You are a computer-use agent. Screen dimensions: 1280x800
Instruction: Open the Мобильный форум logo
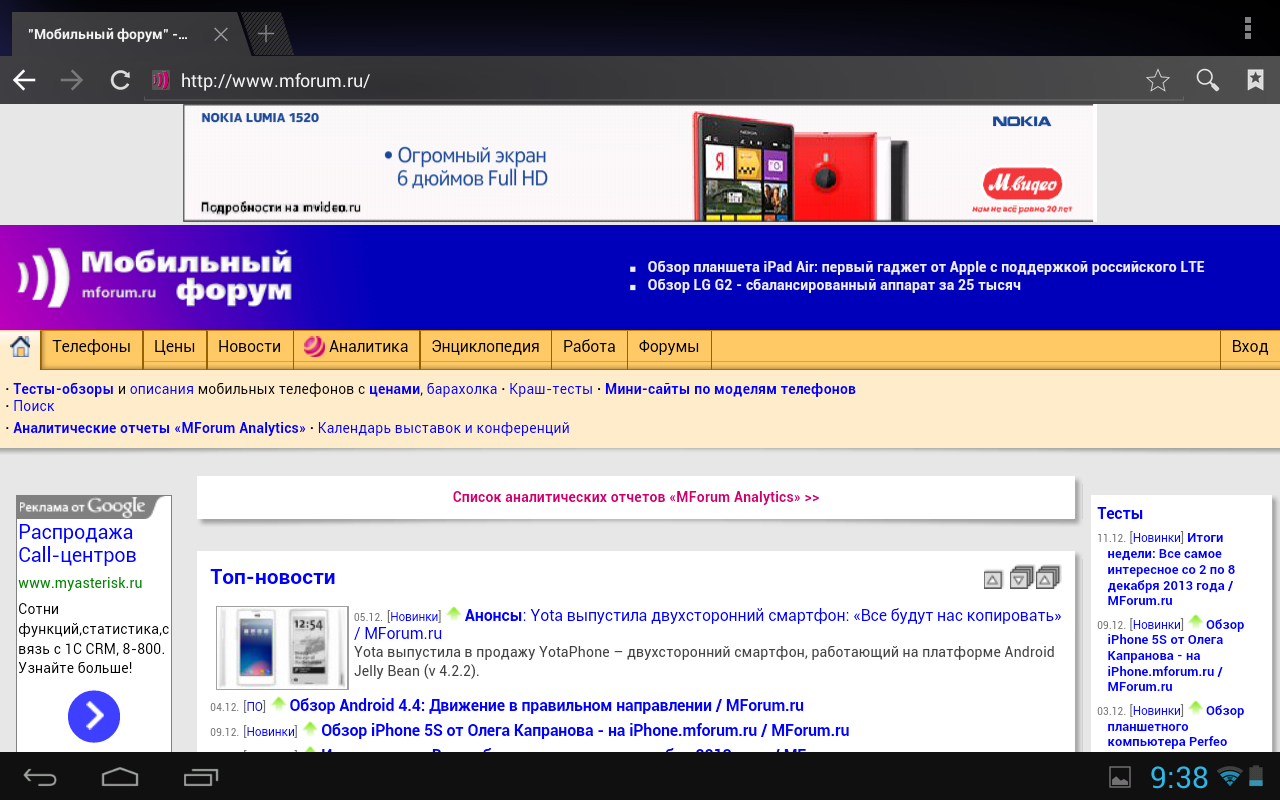[x=154, y=277]
